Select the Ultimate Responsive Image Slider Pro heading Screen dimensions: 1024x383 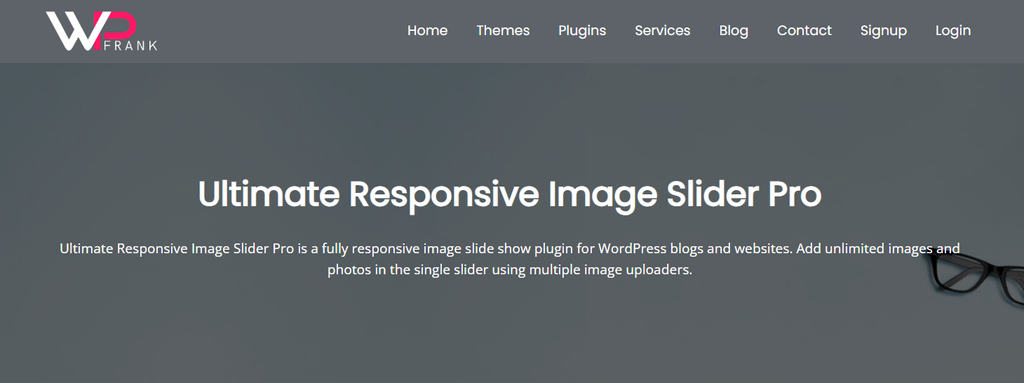click(x=509, y=194)
